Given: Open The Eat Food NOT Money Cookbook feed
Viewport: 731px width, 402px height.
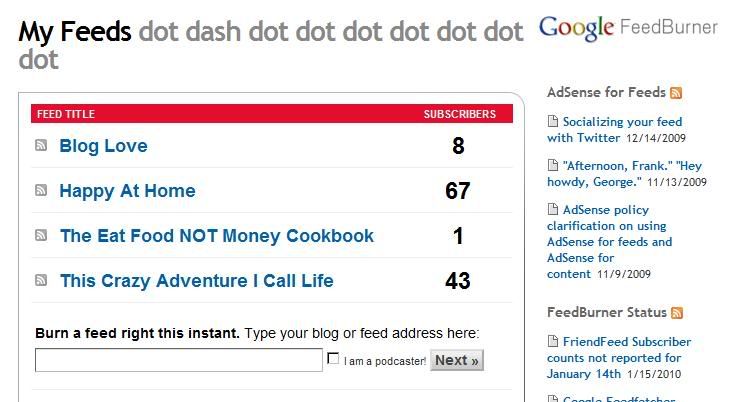Looking at the screenshot, I should pos(217,236).
